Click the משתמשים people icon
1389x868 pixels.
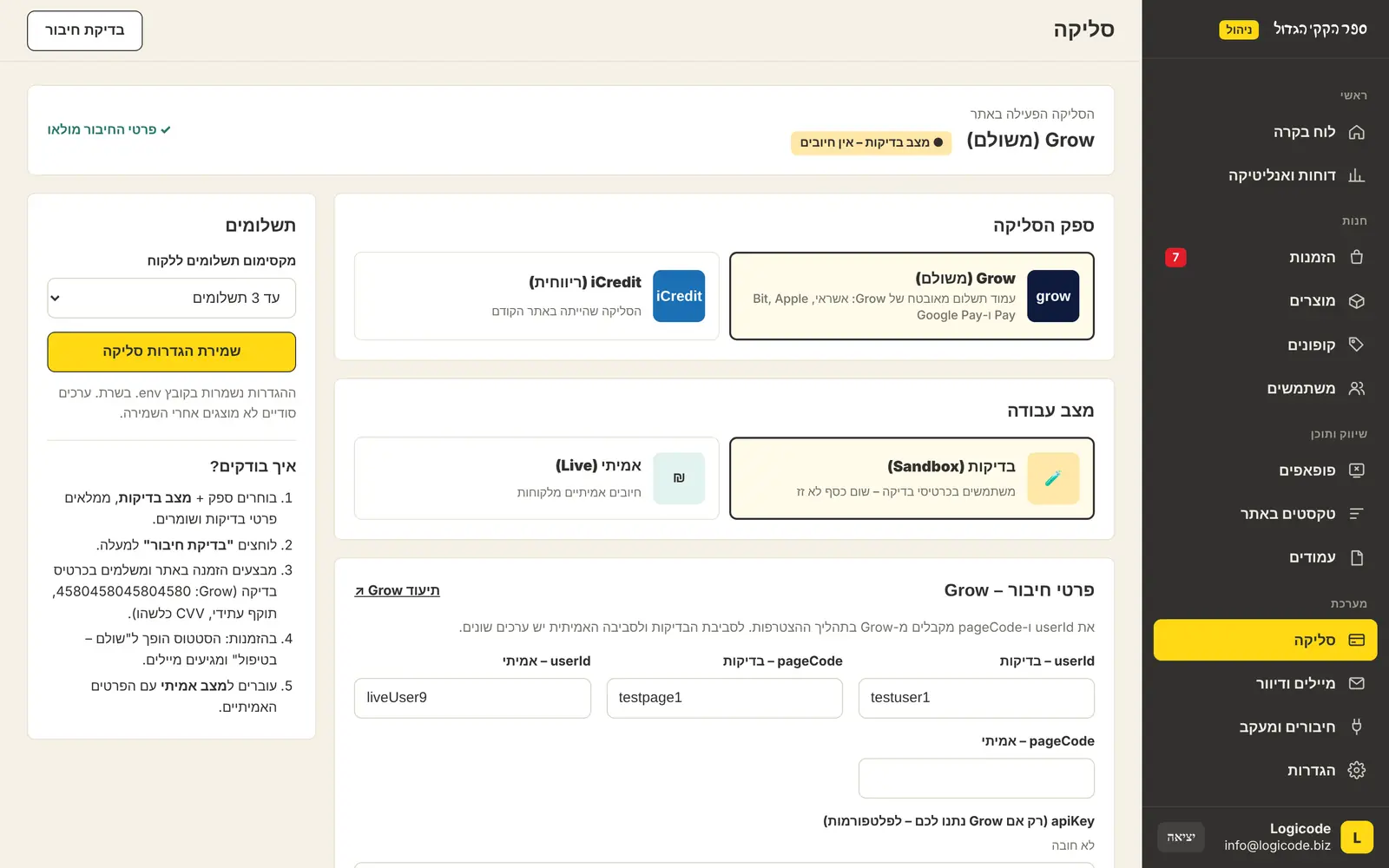point(1357,388)
